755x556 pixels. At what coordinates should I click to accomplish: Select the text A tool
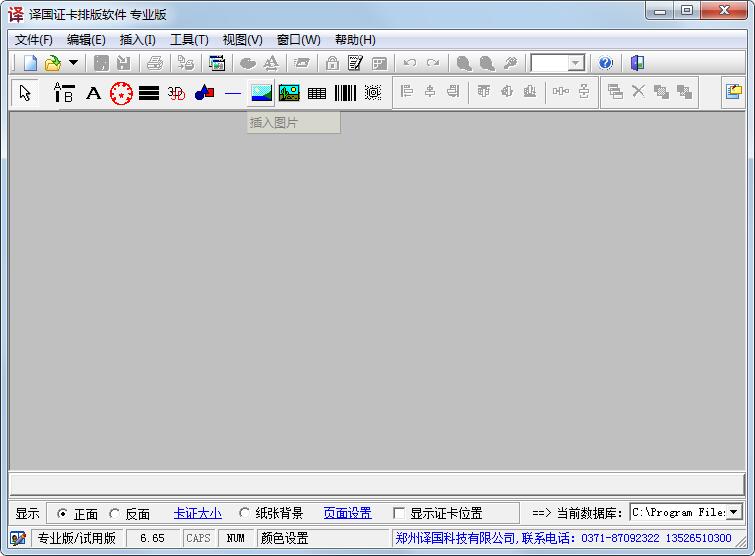[93, 93]
